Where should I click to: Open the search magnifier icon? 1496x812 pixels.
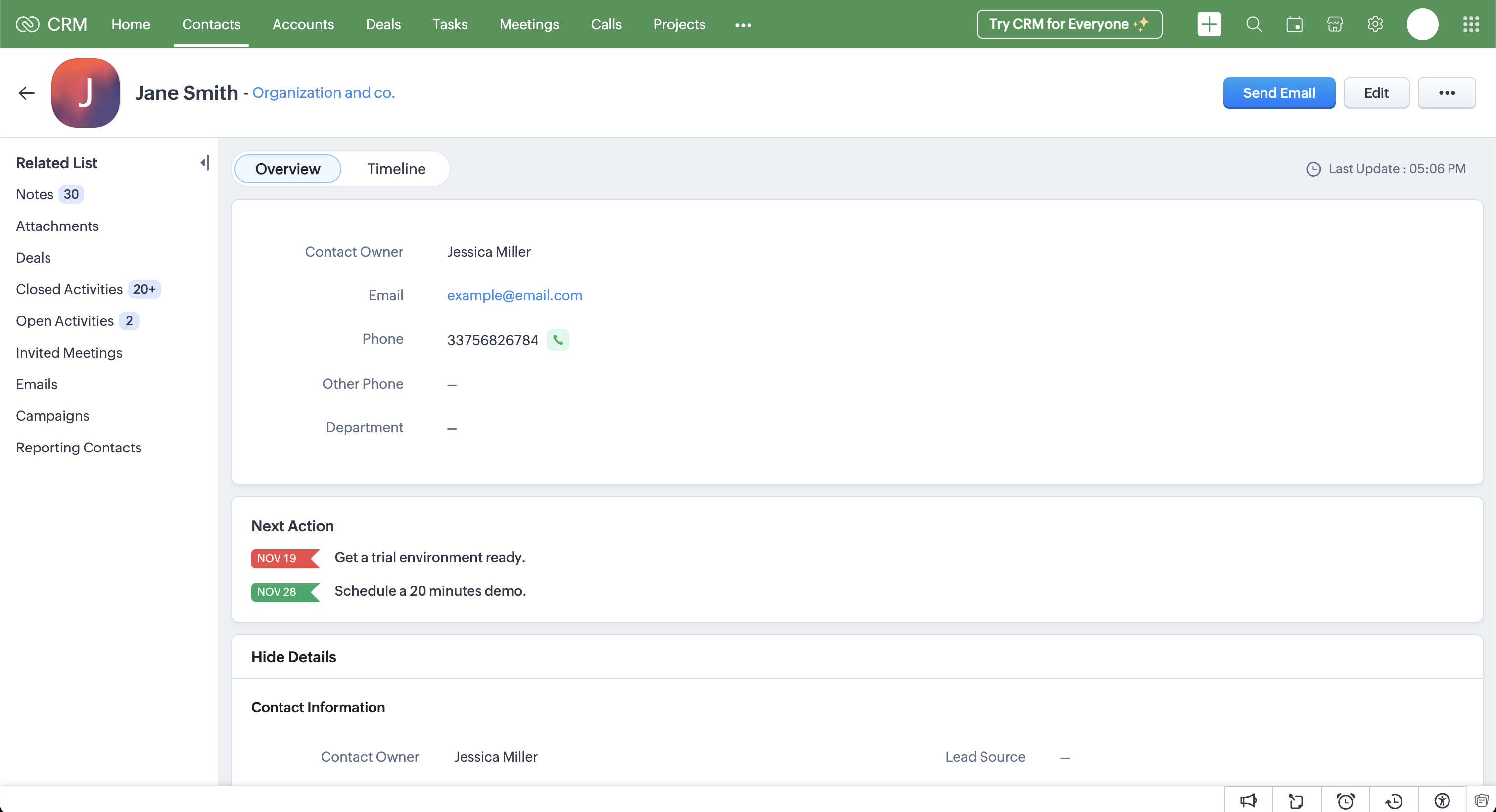point(1254,24)
